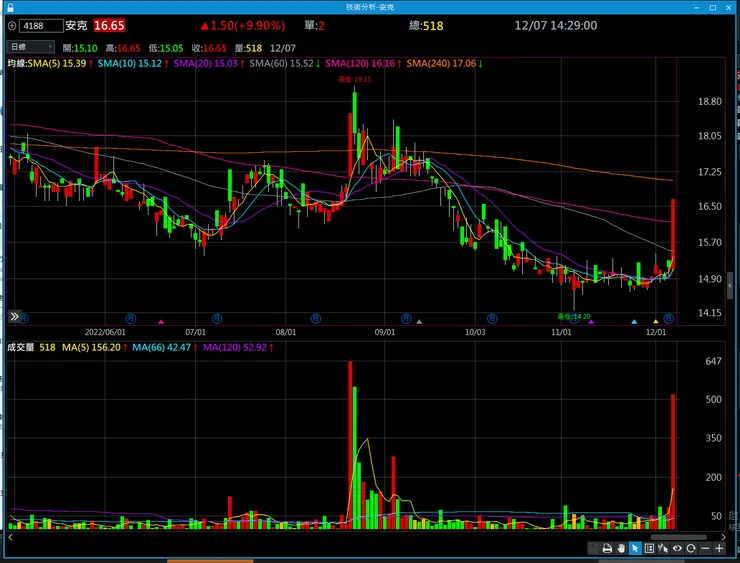Click the SMA(5) 15.39 label
This screenshot has height=563, width=740.
pyautogui.click(x=57, y=63)
